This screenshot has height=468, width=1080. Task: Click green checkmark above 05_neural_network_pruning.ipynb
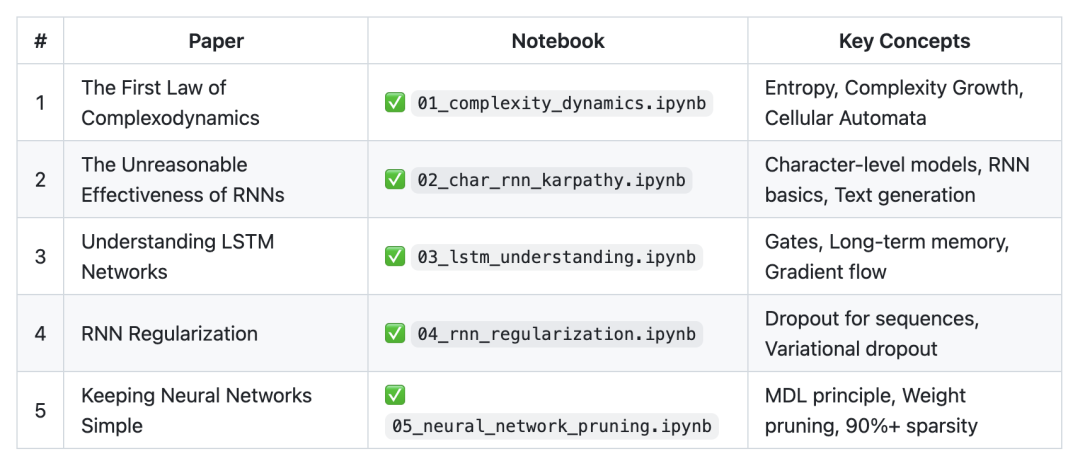[x=394, y=396]
